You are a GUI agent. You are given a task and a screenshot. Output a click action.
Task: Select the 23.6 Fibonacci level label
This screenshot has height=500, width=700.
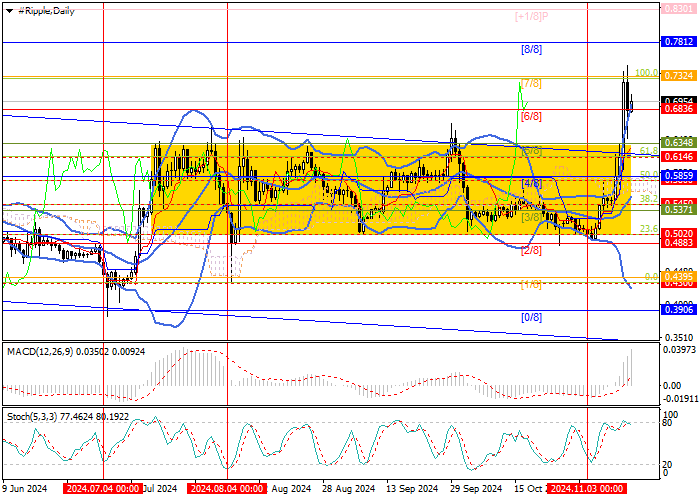pos(649,229)
